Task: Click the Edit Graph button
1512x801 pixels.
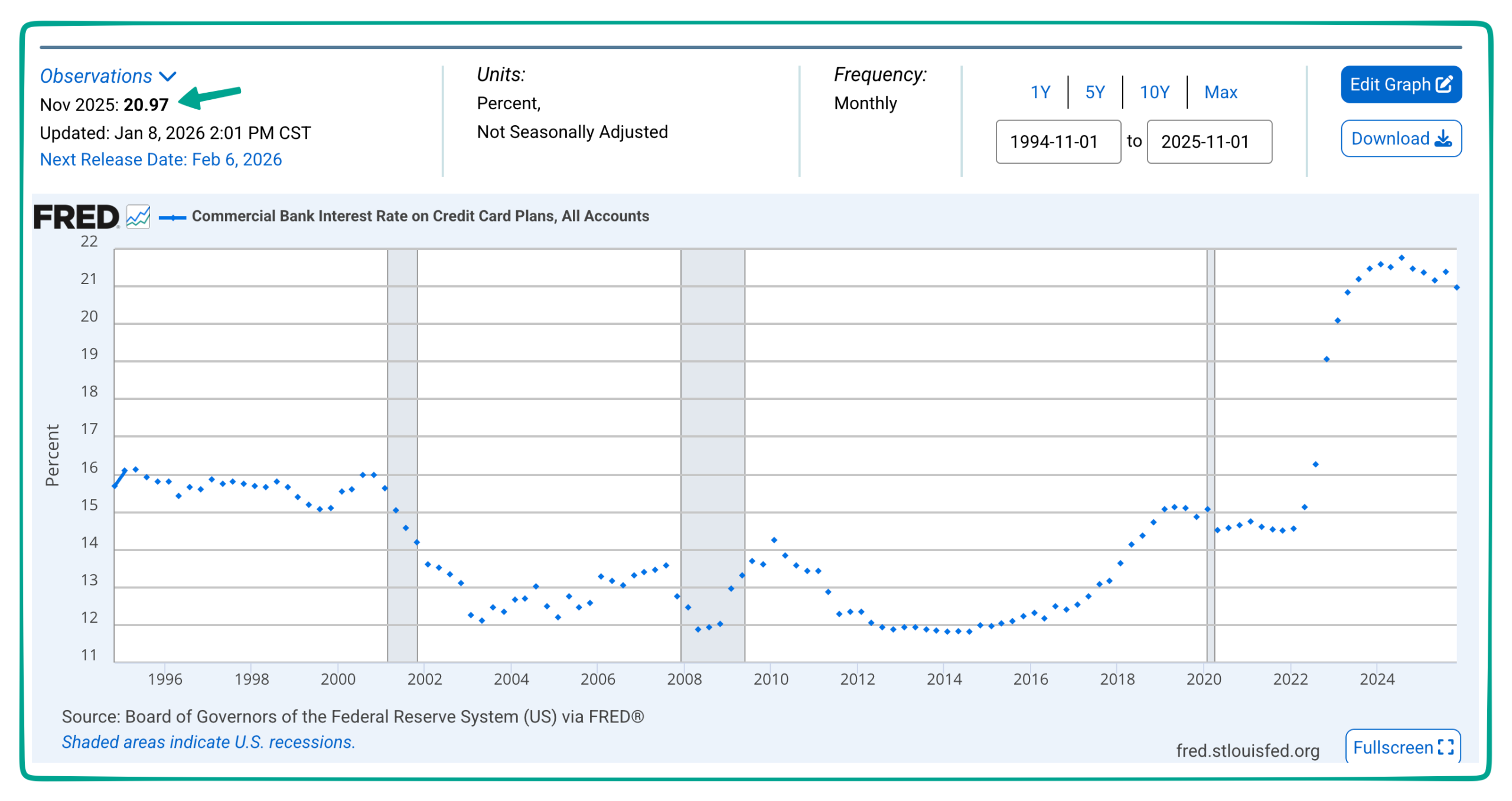Action: [1402, 84]
